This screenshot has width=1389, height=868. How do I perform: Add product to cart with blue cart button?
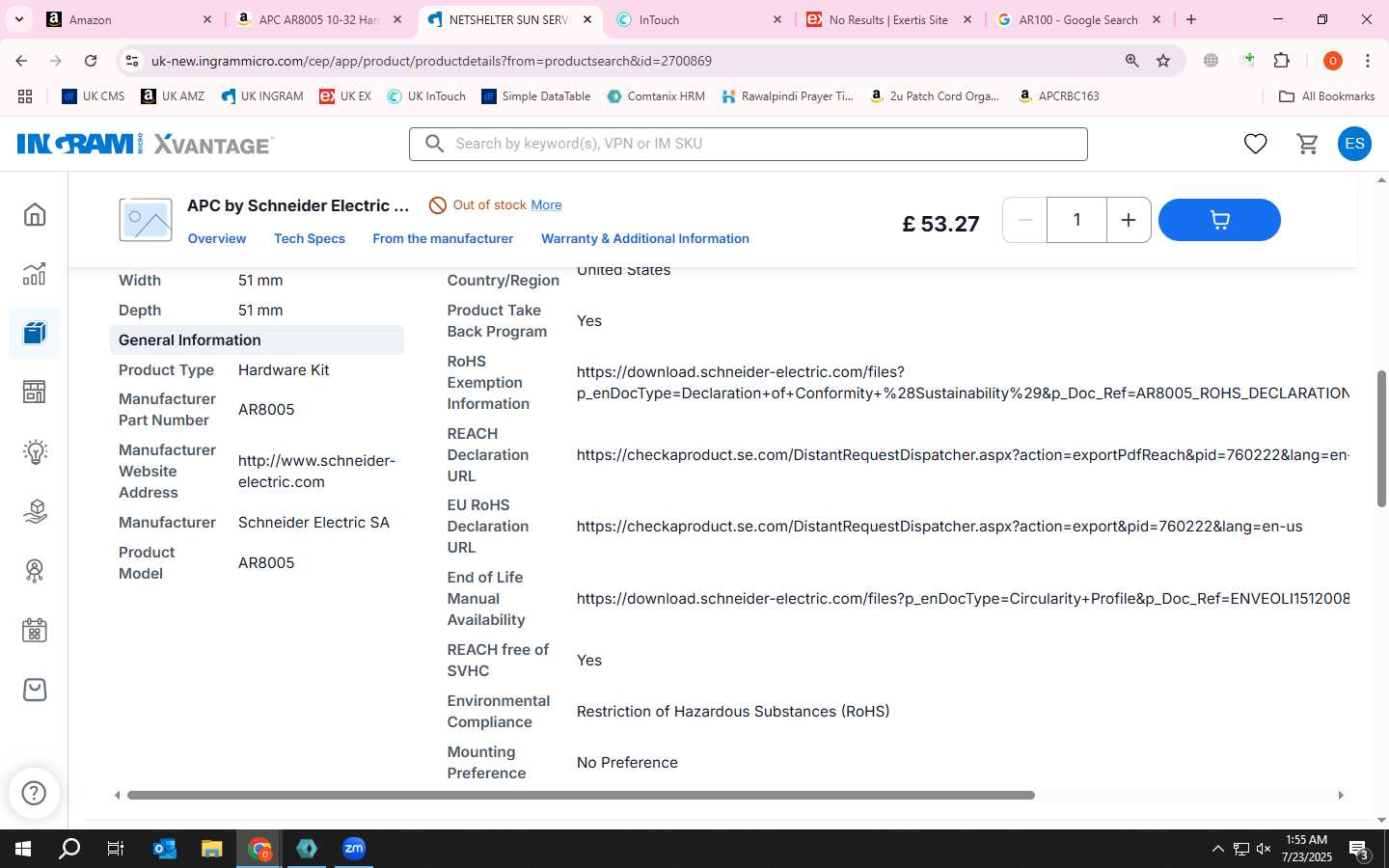coord(1219,220)
